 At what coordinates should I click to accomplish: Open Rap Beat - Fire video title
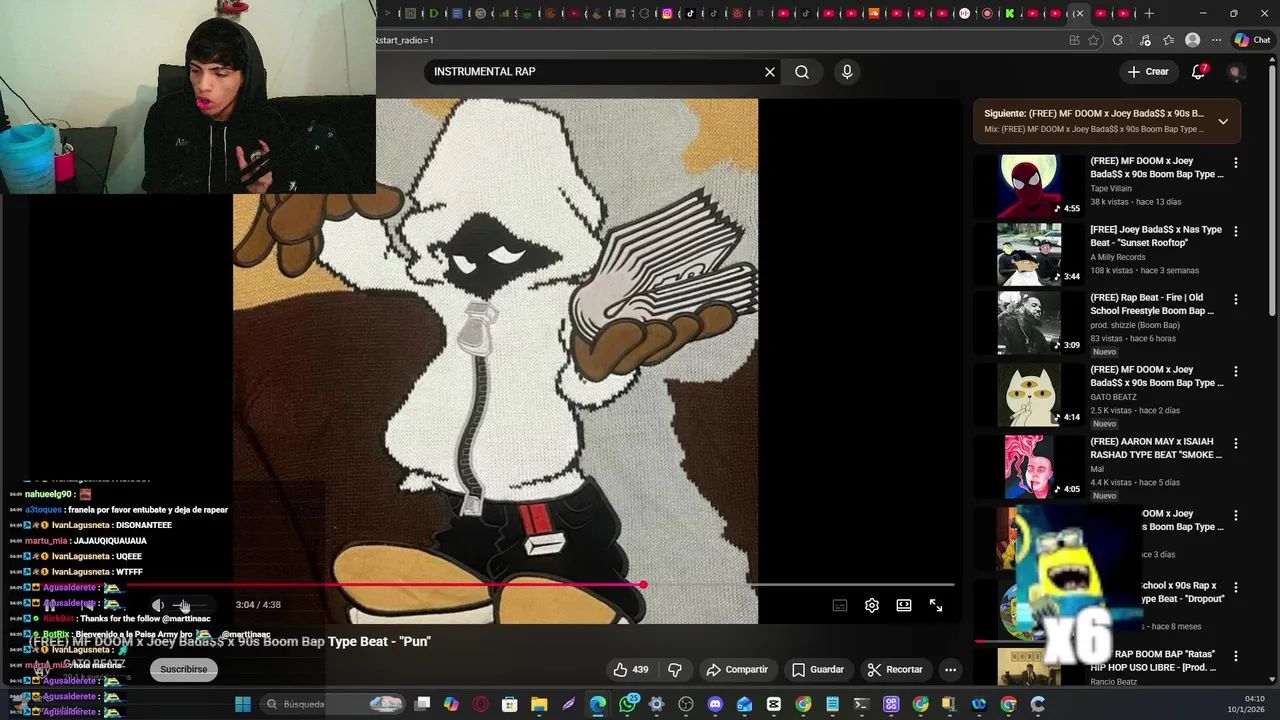pyautogui.click(x=1152, y=304)
